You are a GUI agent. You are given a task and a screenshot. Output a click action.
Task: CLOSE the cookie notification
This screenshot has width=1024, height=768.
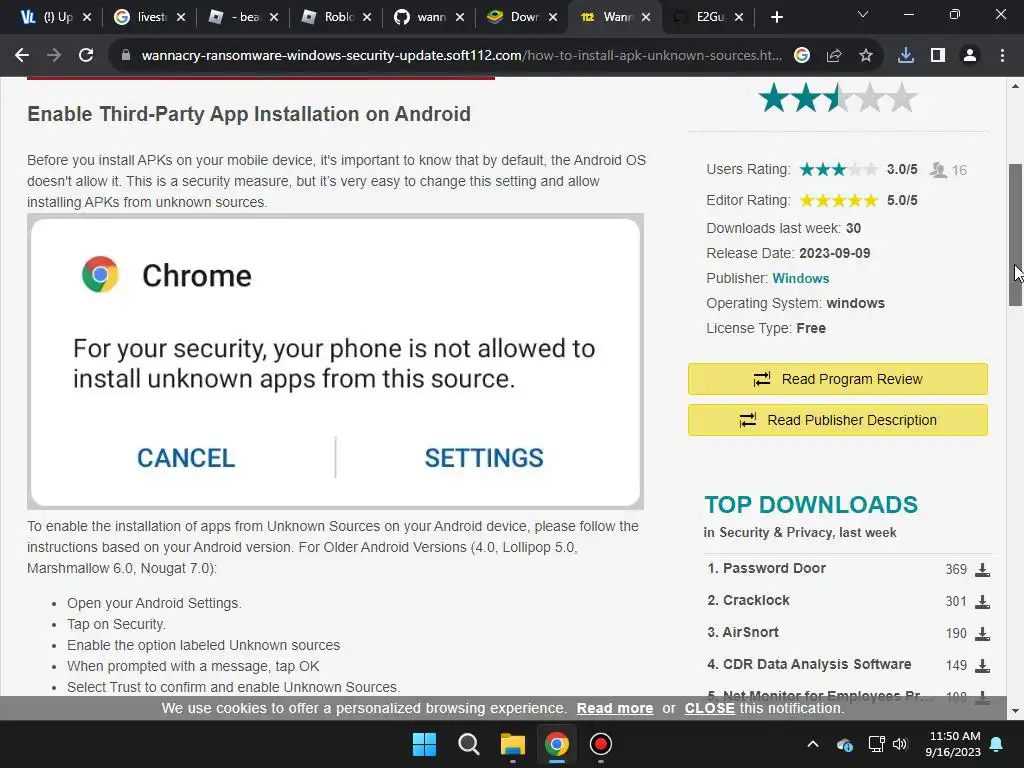(x=710, y=709)
